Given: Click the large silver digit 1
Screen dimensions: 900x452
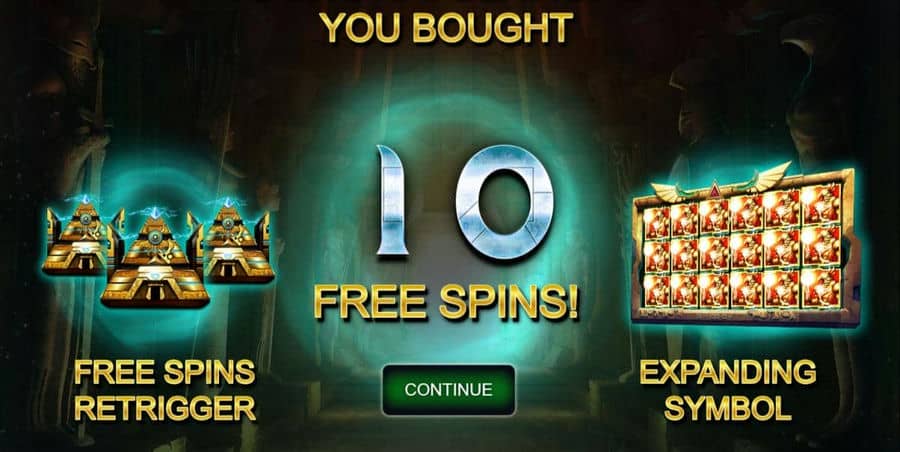Looking at the screenshot, I should pos(391,199).
